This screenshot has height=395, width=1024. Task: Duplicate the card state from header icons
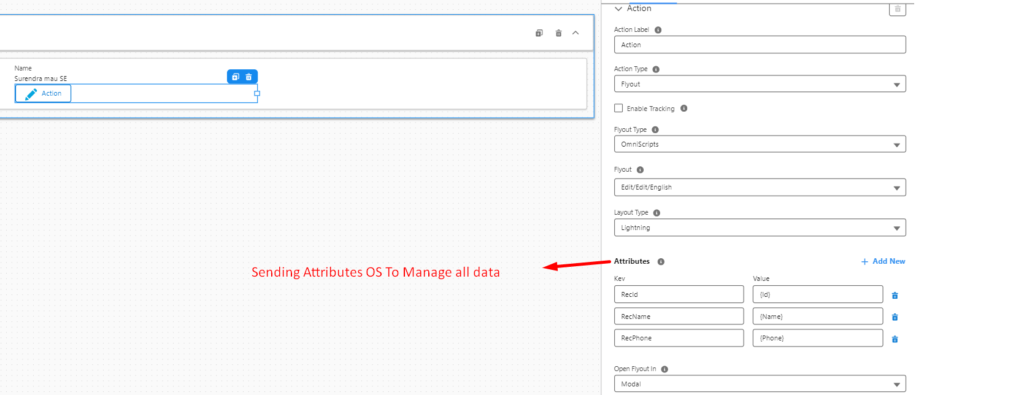(x=539, y=33)
